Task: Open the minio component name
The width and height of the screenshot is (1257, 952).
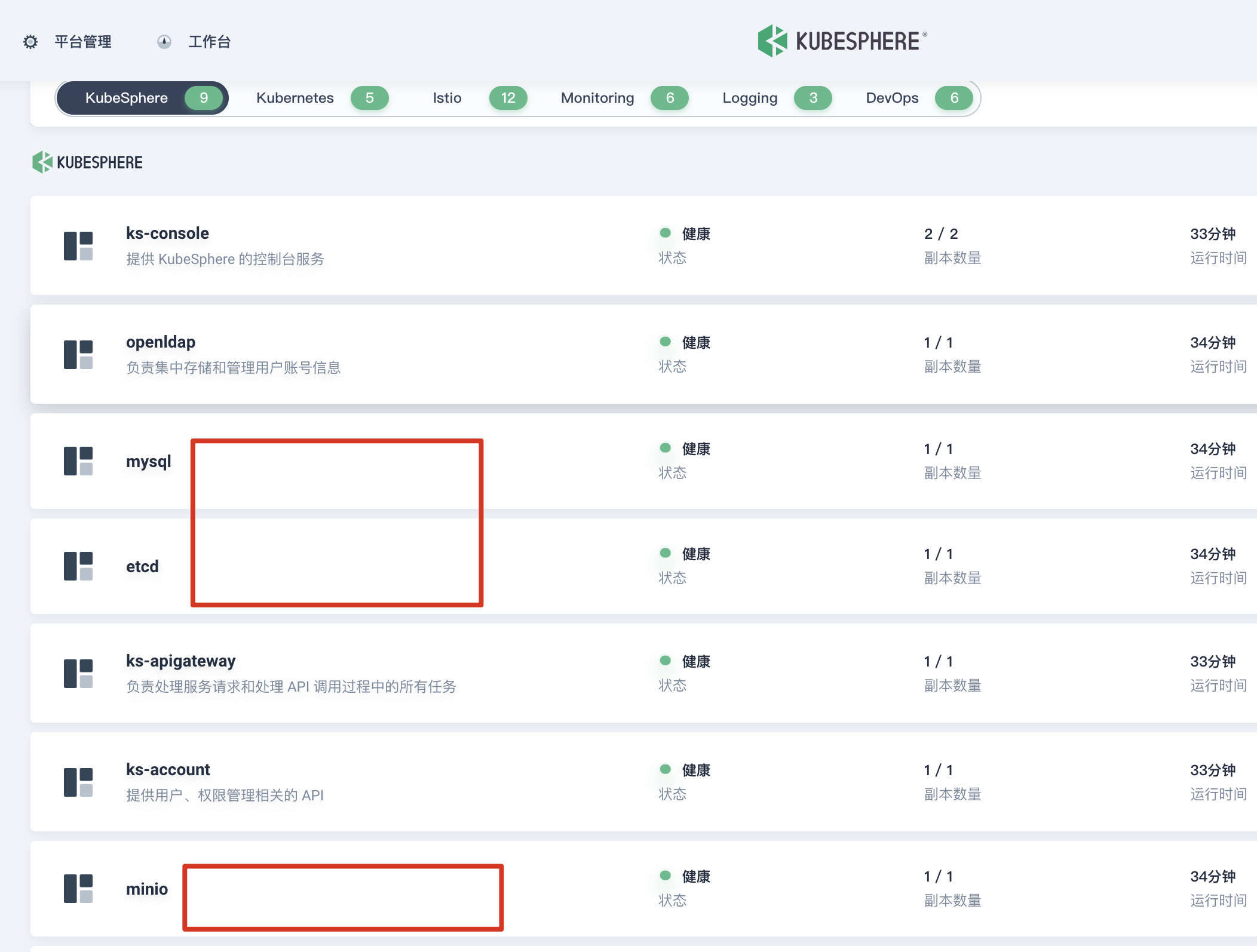Action: pos(147,889)
